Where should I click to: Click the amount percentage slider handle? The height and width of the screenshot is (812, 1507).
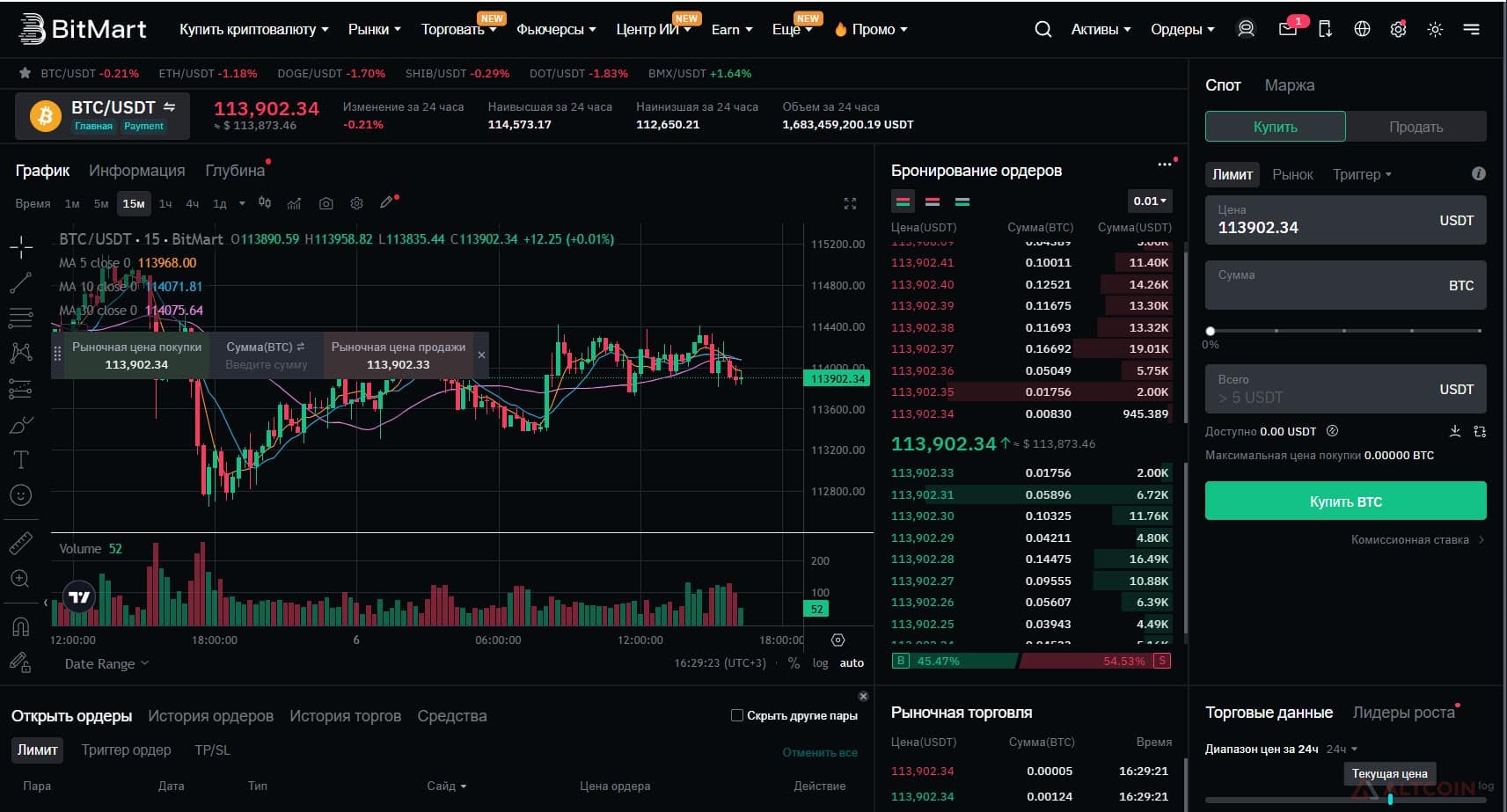tap(1211, 331)
